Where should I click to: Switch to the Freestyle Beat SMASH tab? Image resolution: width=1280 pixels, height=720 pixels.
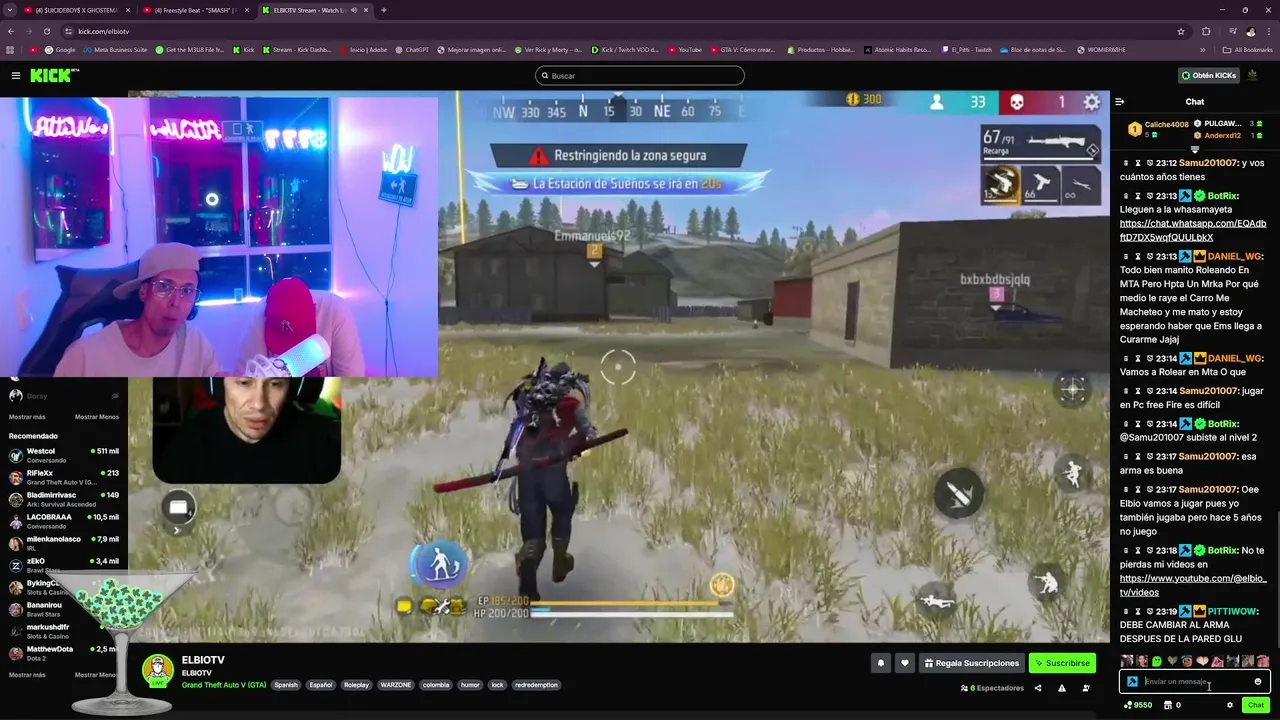pos(197,10)
